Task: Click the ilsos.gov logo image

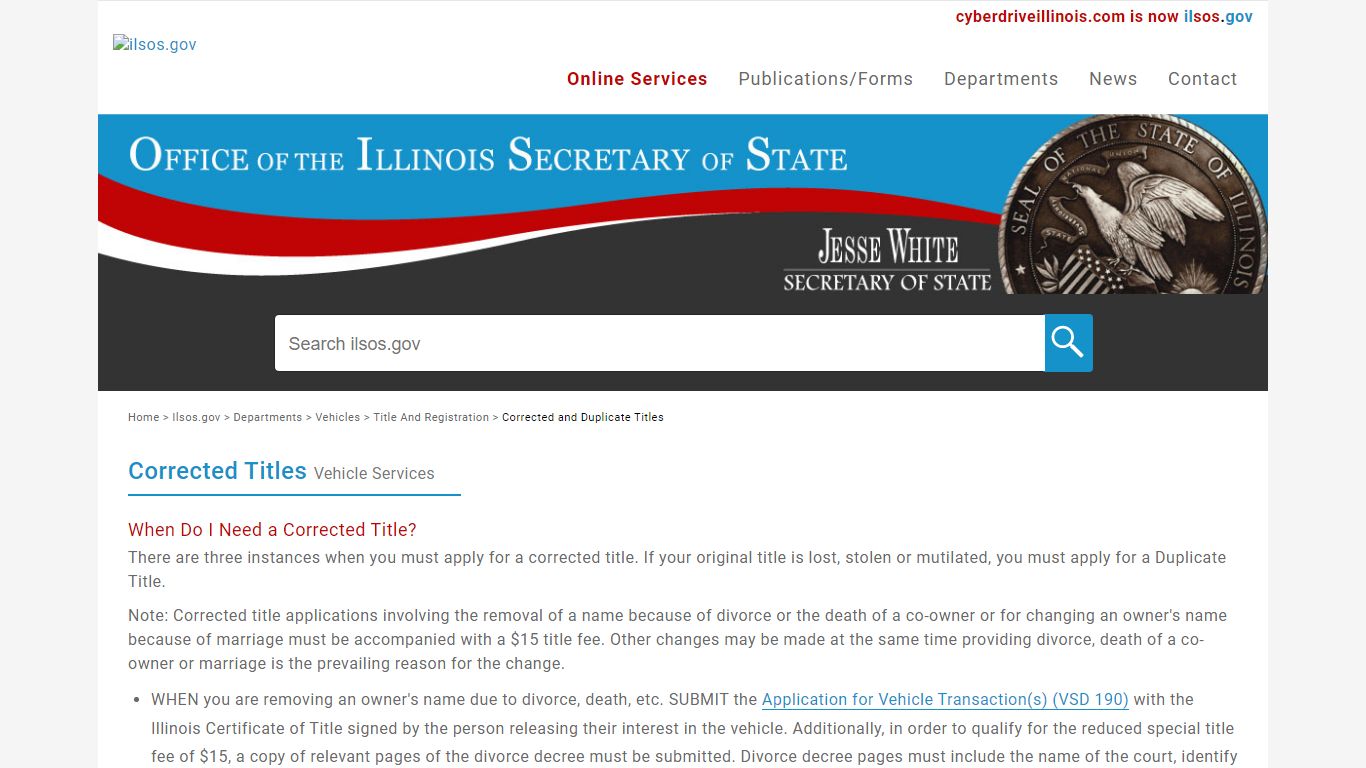Action: [155, 44]
